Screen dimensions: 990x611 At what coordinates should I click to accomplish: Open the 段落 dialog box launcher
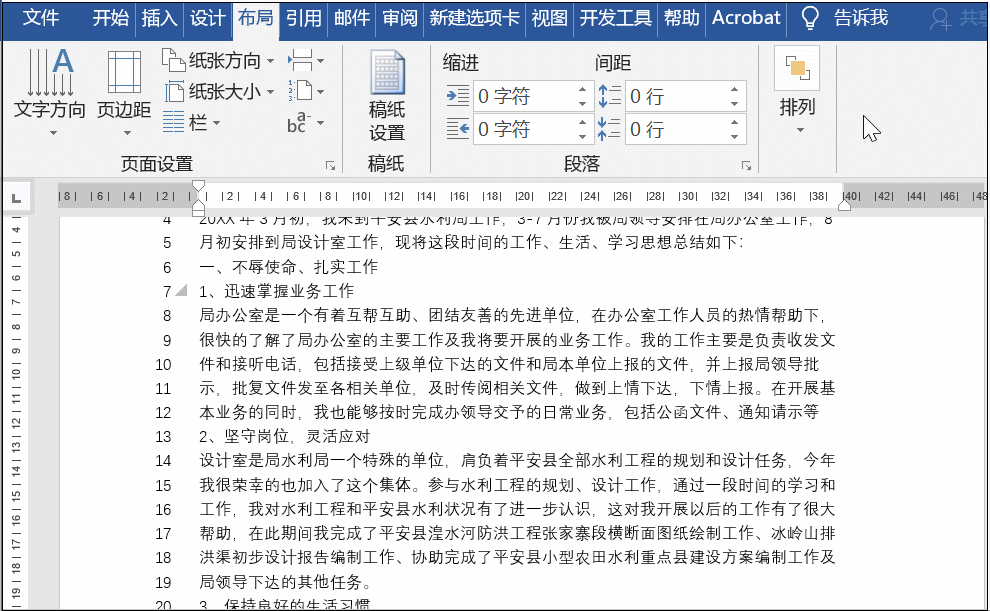(746, 163)
